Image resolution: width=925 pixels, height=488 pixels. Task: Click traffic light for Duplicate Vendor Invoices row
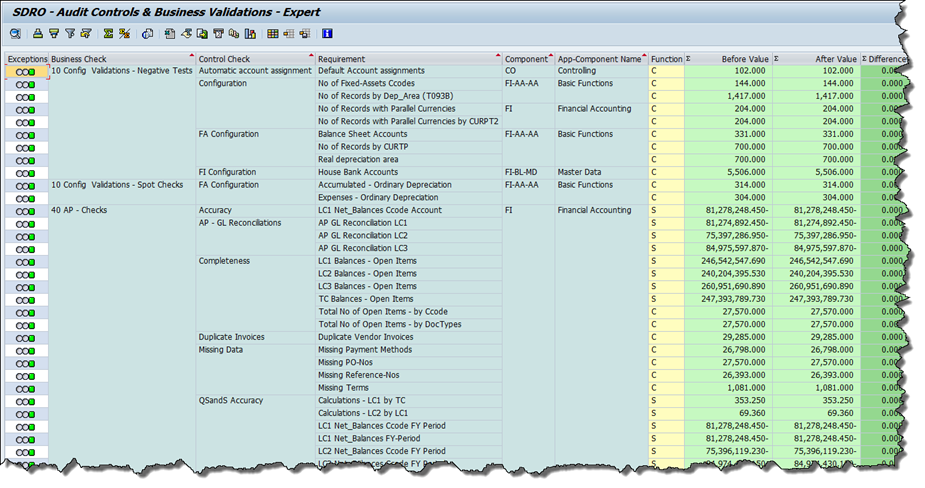tap(25, 338)
